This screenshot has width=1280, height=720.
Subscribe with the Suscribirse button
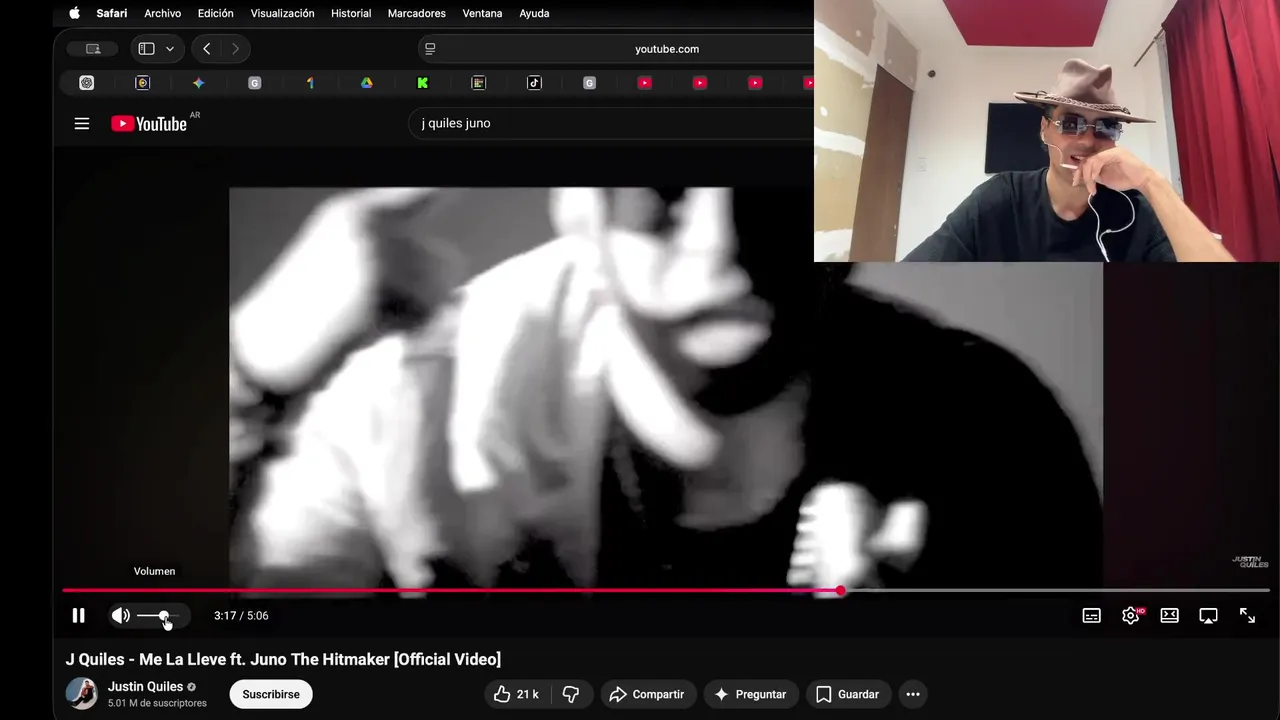click(271, 694)
